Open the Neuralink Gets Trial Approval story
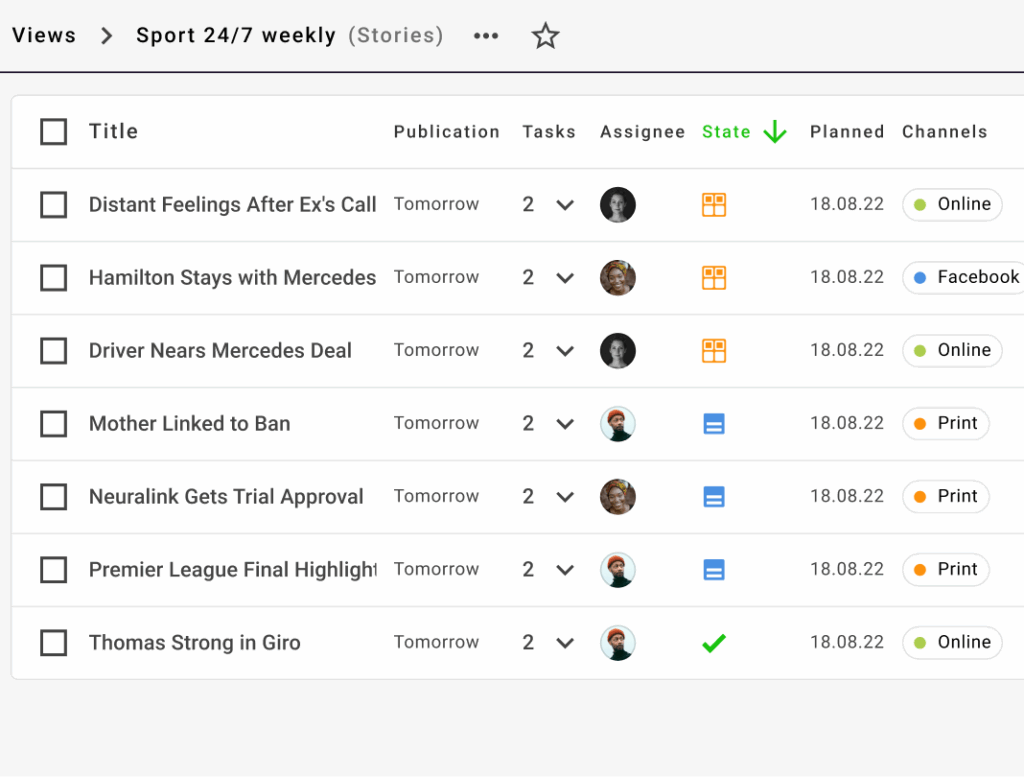Image resolution: width=1024 pixels, height=777 pixels. coord(226,497)
